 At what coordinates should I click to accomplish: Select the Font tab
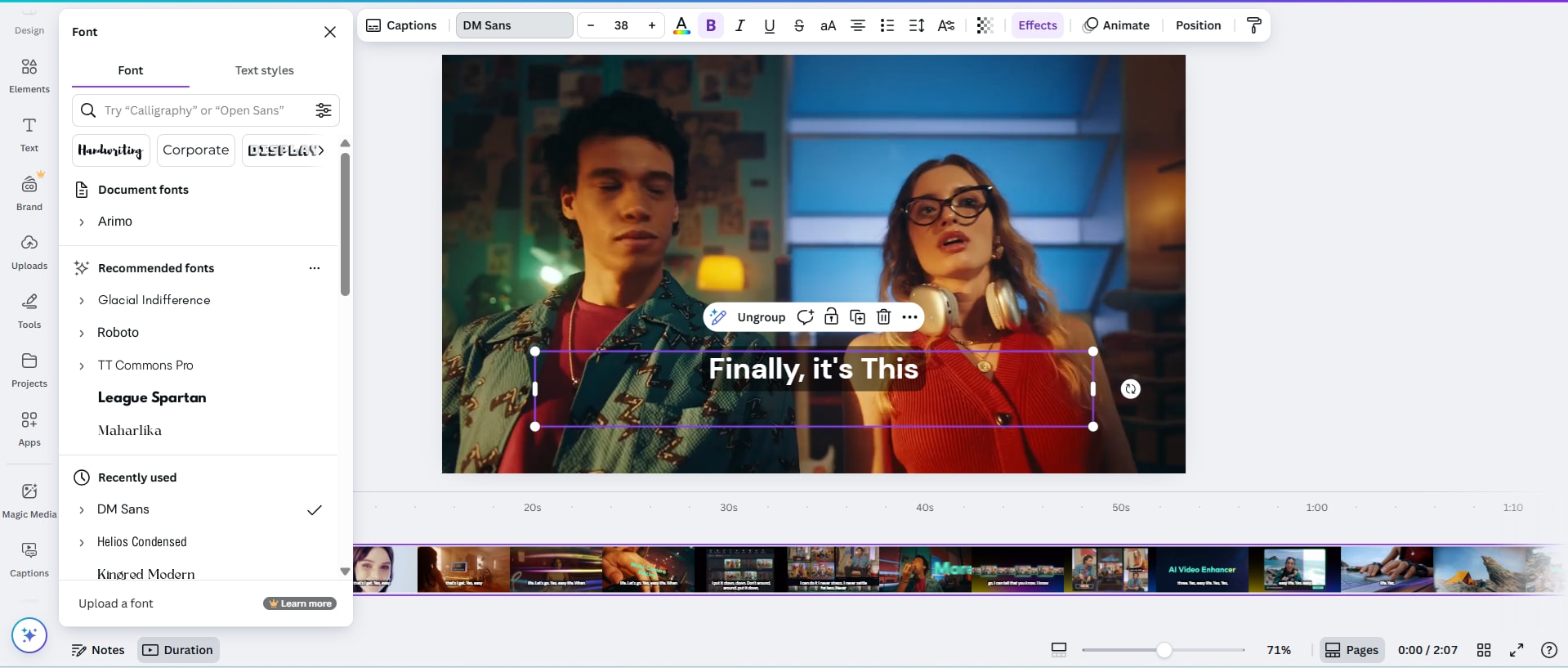[x=131, y=70]
